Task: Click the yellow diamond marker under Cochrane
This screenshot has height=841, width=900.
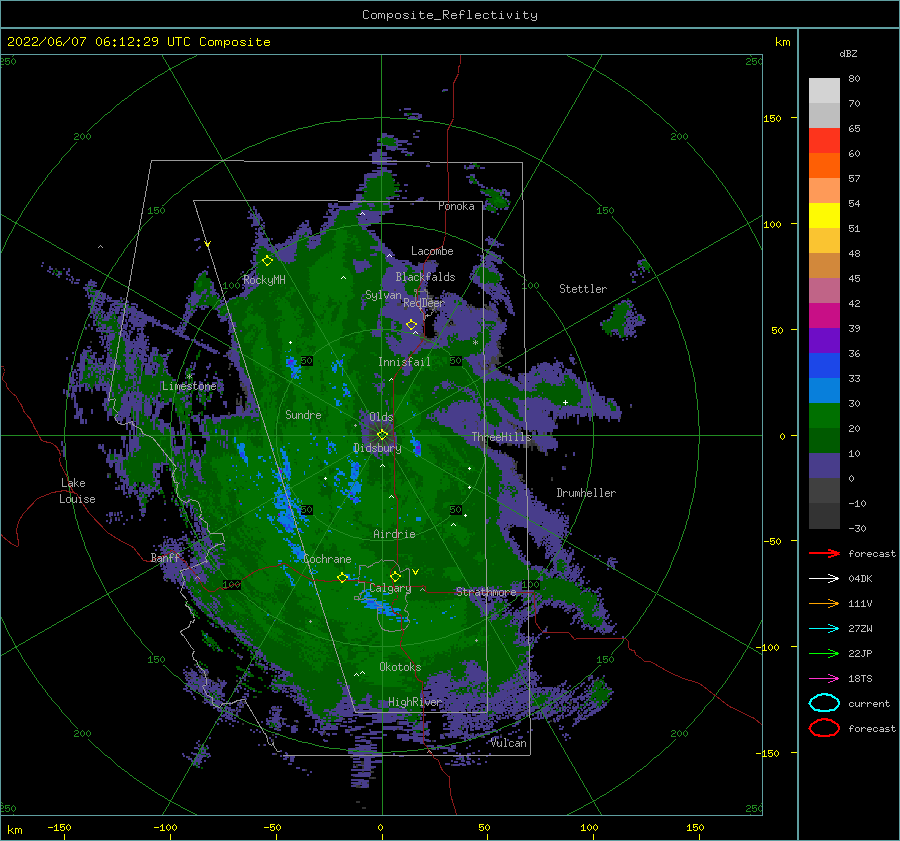Action: pos(343,578)
